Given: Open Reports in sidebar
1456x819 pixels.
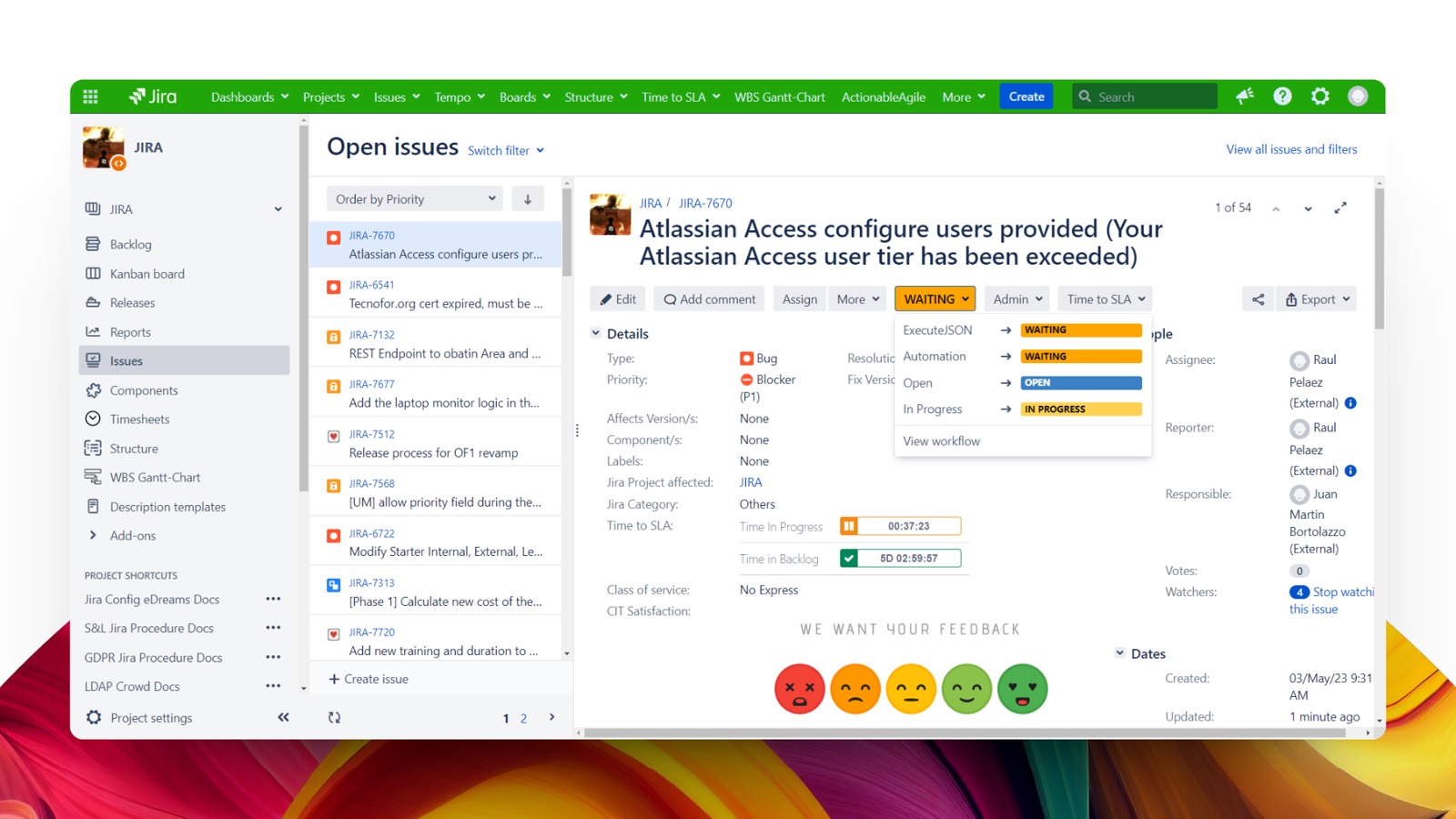Looking at the screenshot, I should click(130, 332).
